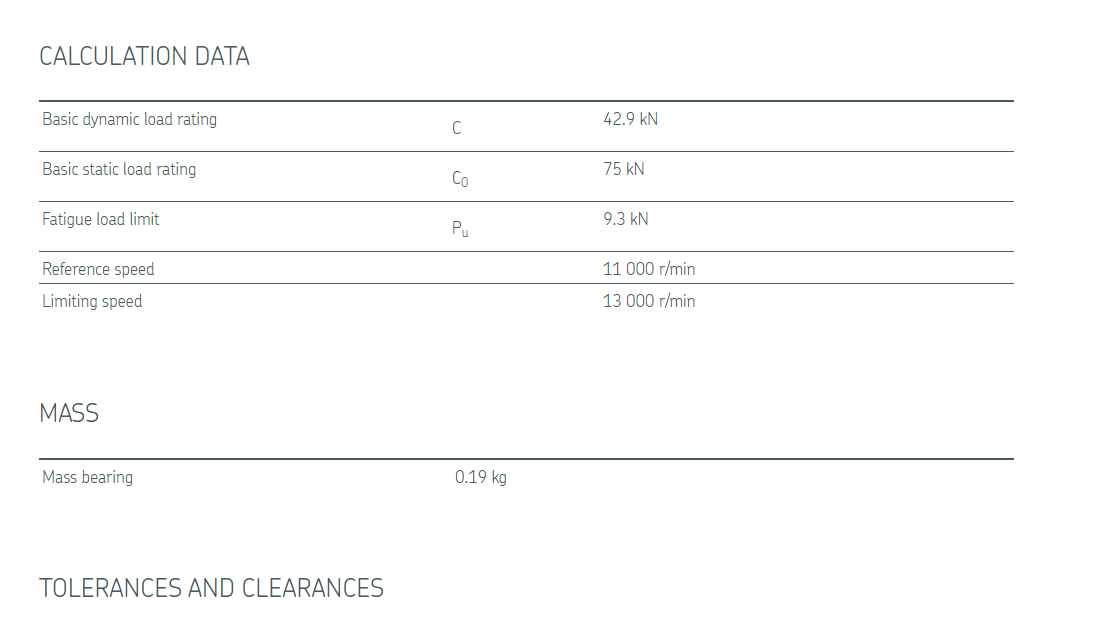Image resolution: width=1094 pixels, height=624 pixels.
Task: Select the 42.9 kN value
Action: pyautogui.click(x=630, y=119)
